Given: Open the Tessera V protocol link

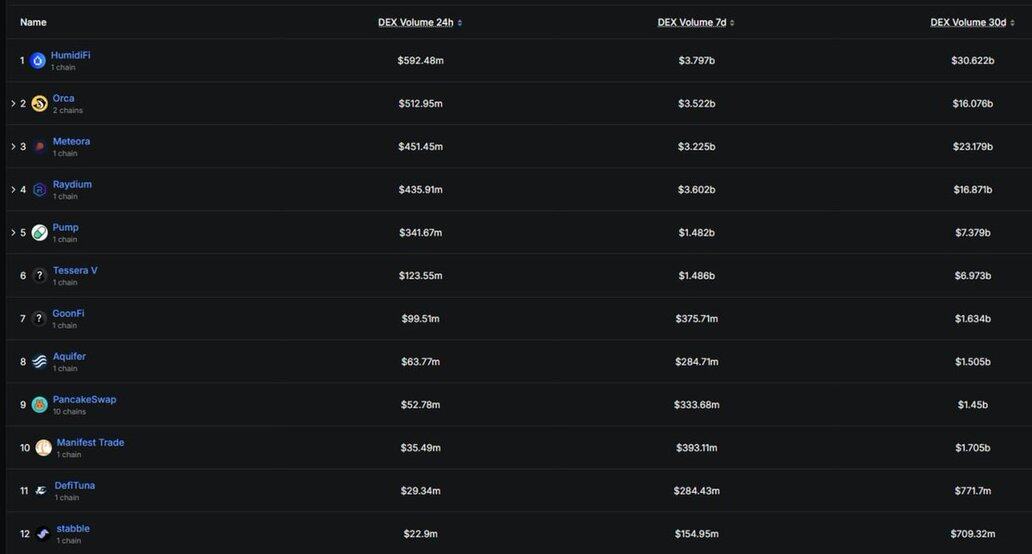Looking at the screenshot, I should (x=75, y=270).
